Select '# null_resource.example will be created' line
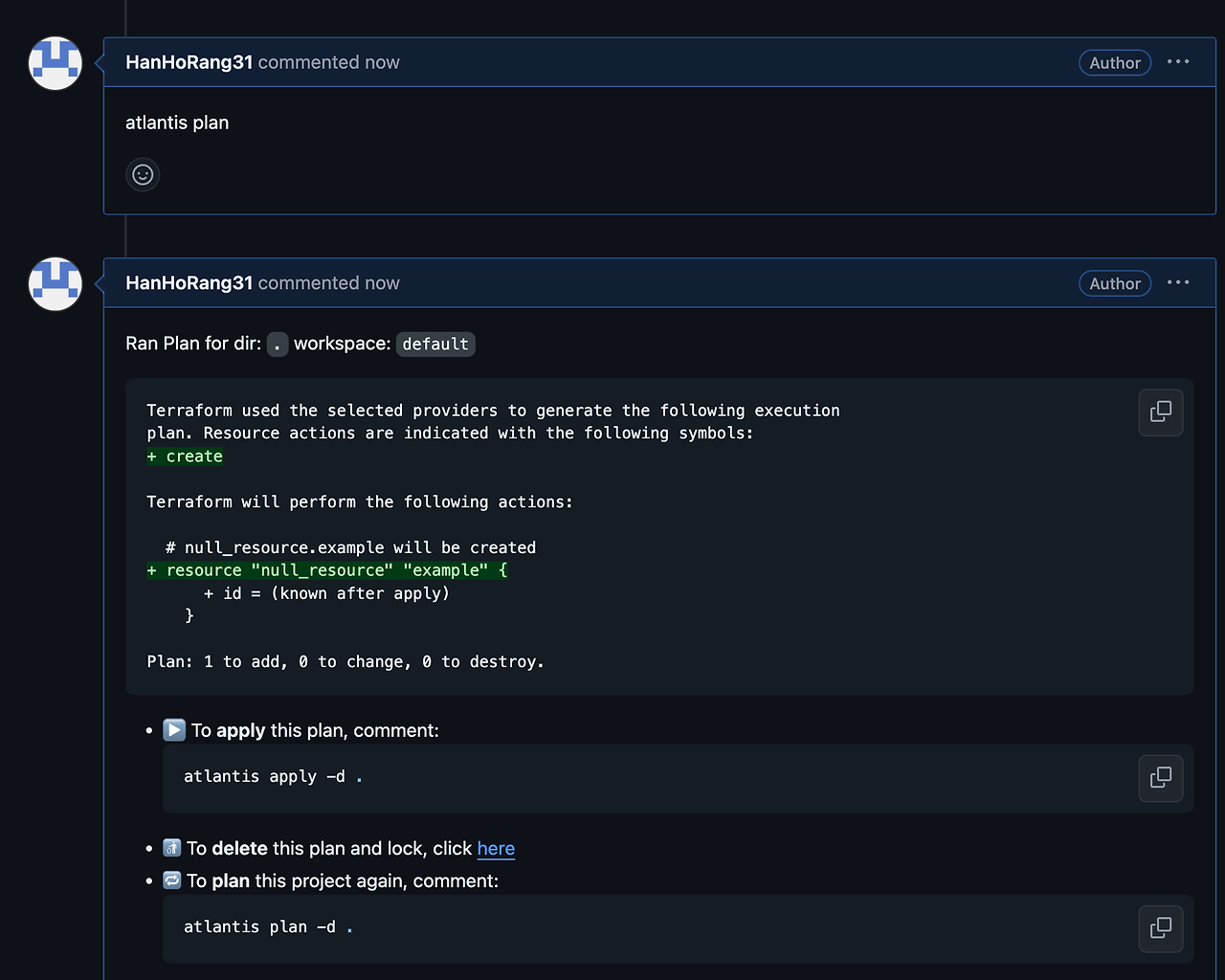1225x980 pixels. pos(350,547)
